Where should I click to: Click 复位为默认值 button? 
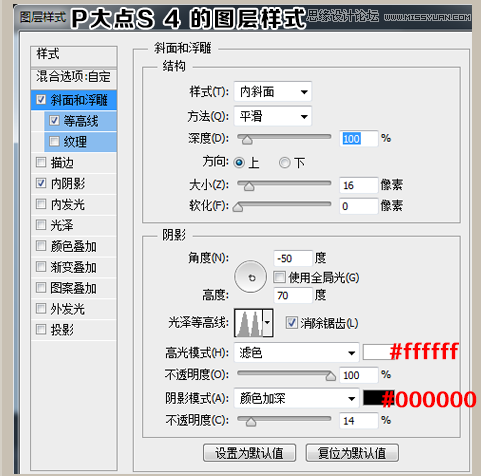coord(352,453)
